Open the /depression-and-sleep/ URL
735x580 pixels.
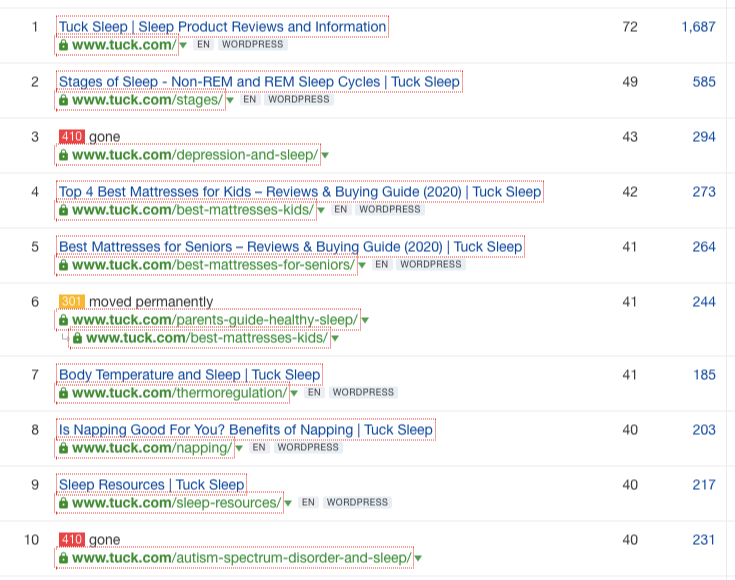(x=195, y=155)
